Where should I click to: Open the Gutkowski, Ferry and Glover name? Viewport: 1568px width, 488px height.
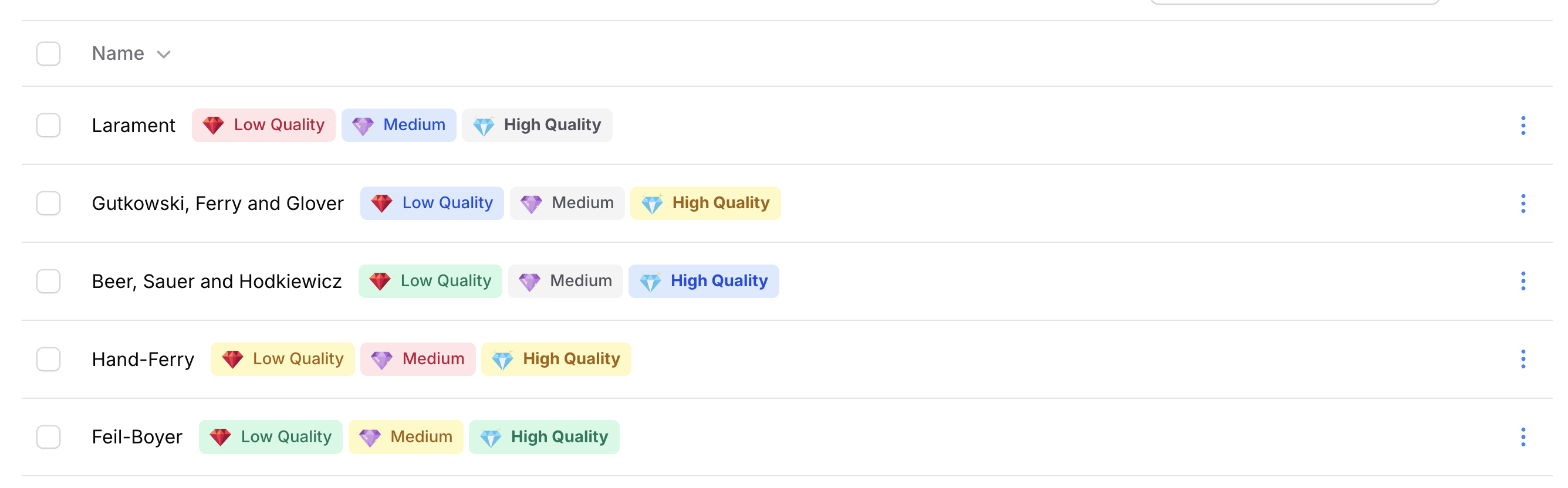tap(217, 203)
